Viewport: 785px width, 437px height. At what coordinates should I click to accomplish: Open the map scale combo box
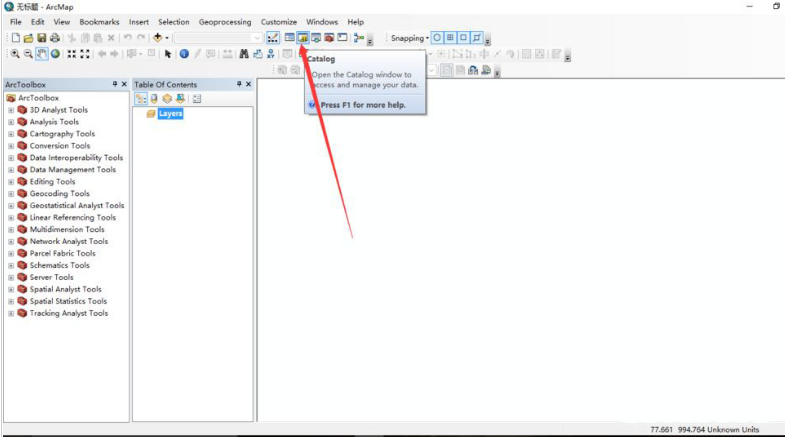point(218,38)
